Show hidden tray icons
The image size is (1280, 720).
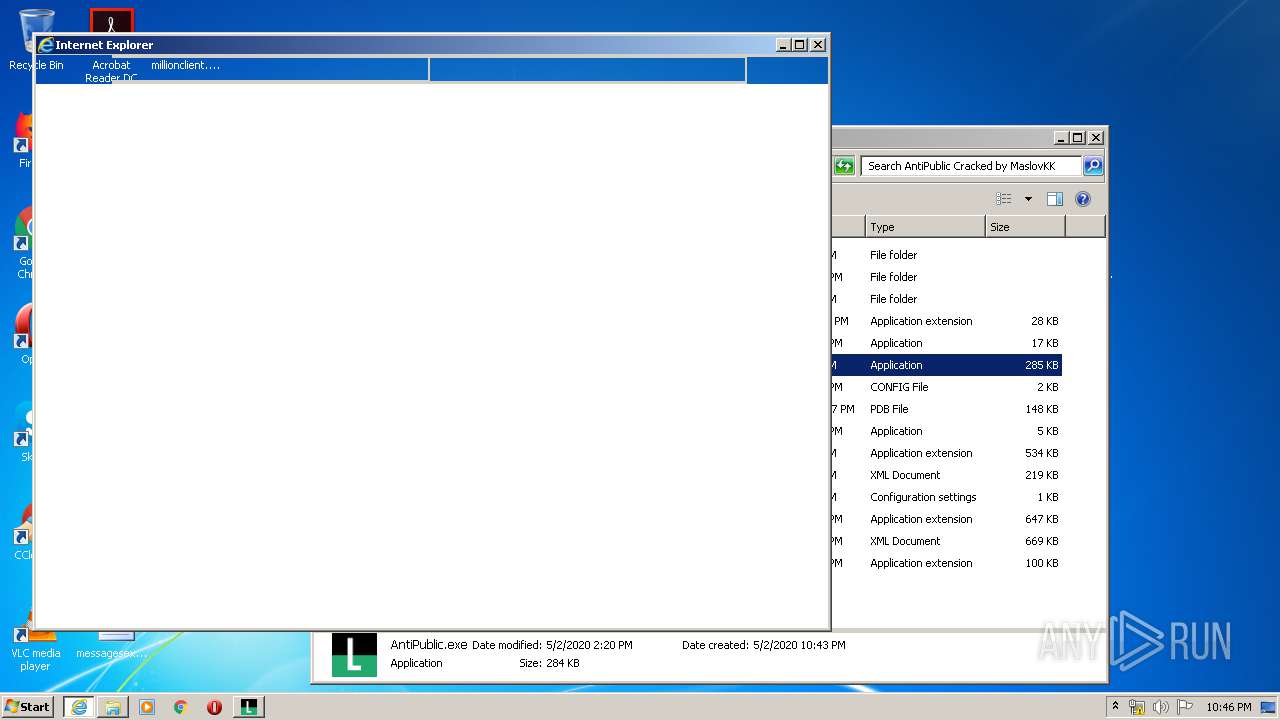pyautogui.click(x=1116, y=706)
